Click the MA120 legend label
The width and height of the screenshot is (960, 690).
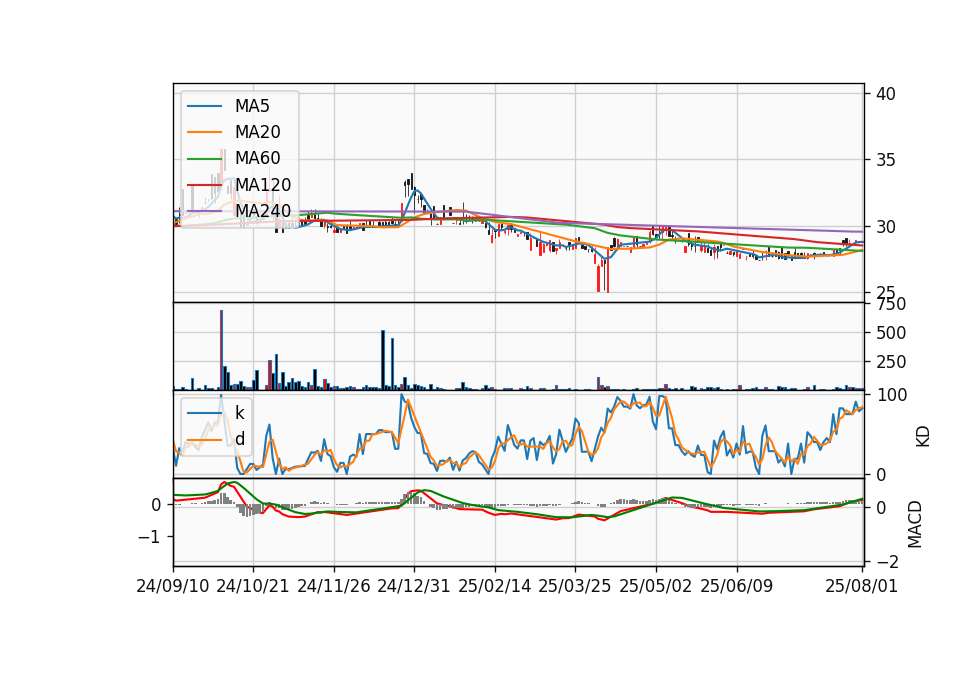tap(263, 184)
